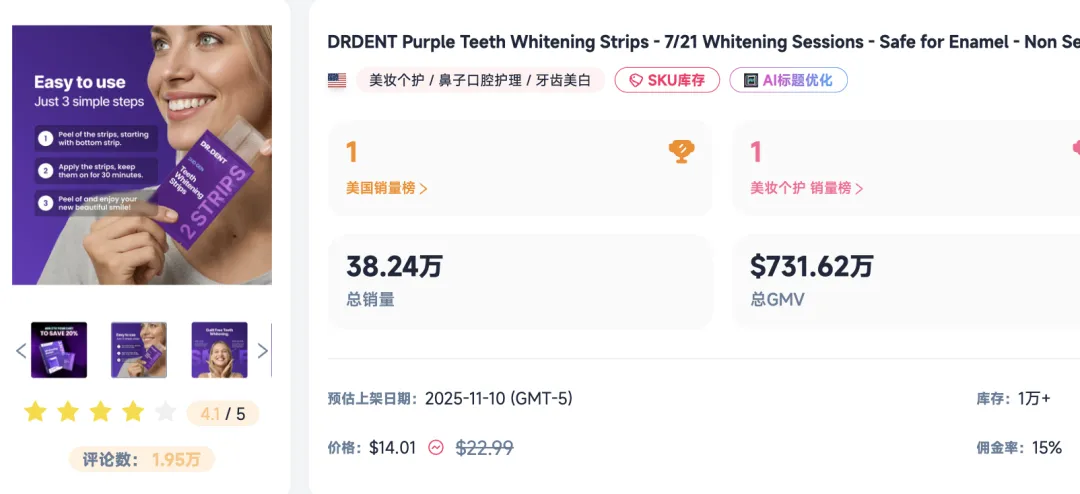This screenshot has height=494, width=1080.
Task: Open the 美国销量榜 ranking link
Action: tap(387, 188)
